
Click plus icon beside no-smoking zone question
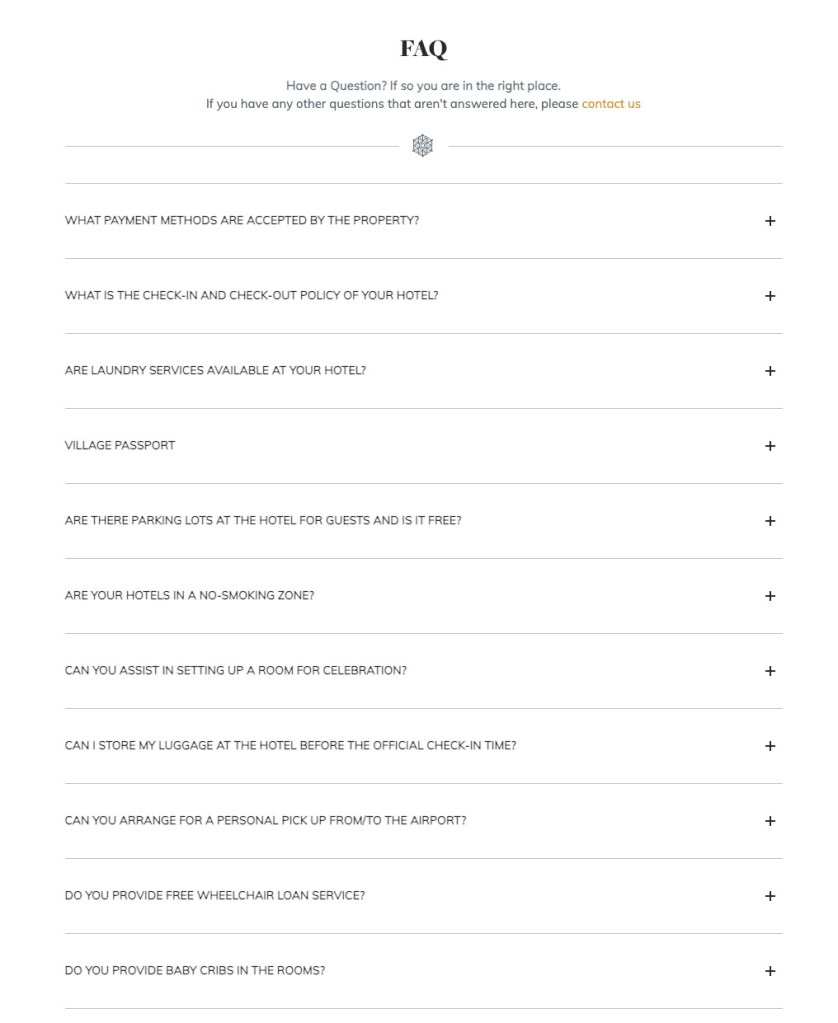769,596
